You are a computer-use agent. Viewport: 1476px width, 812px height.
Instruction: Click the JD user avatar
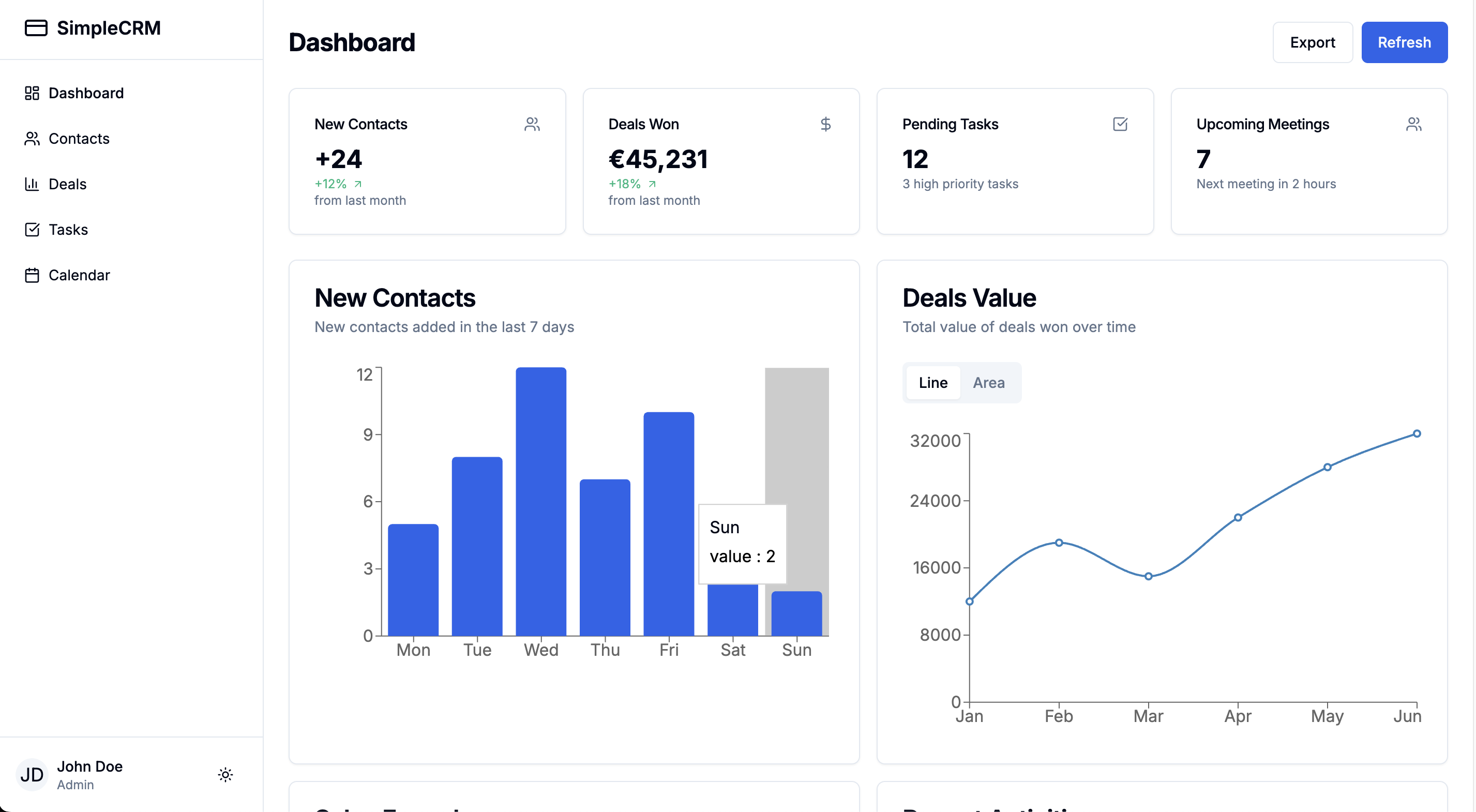tap(32, 775)
